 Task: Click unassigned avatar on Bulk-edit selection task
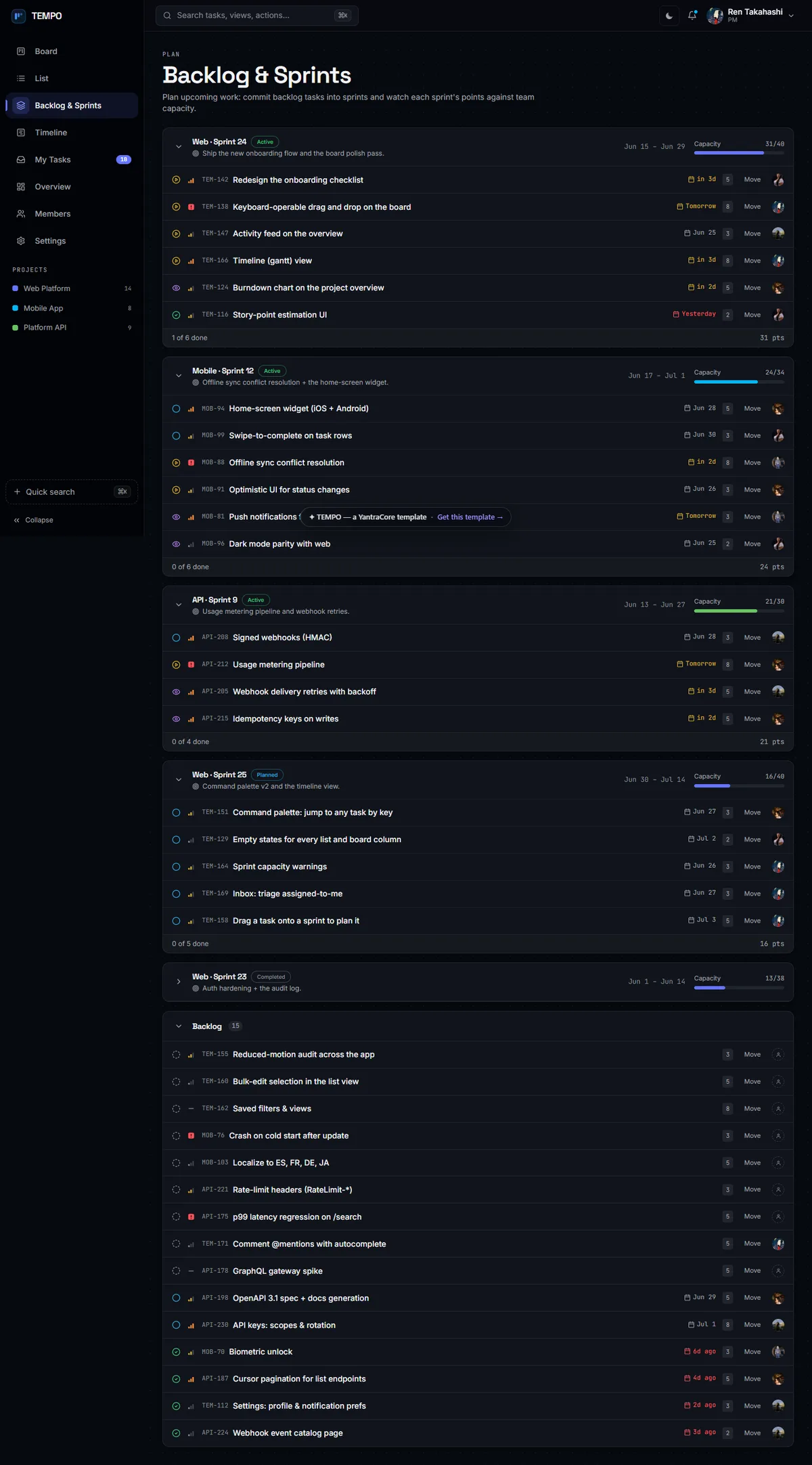(778, 1082)
